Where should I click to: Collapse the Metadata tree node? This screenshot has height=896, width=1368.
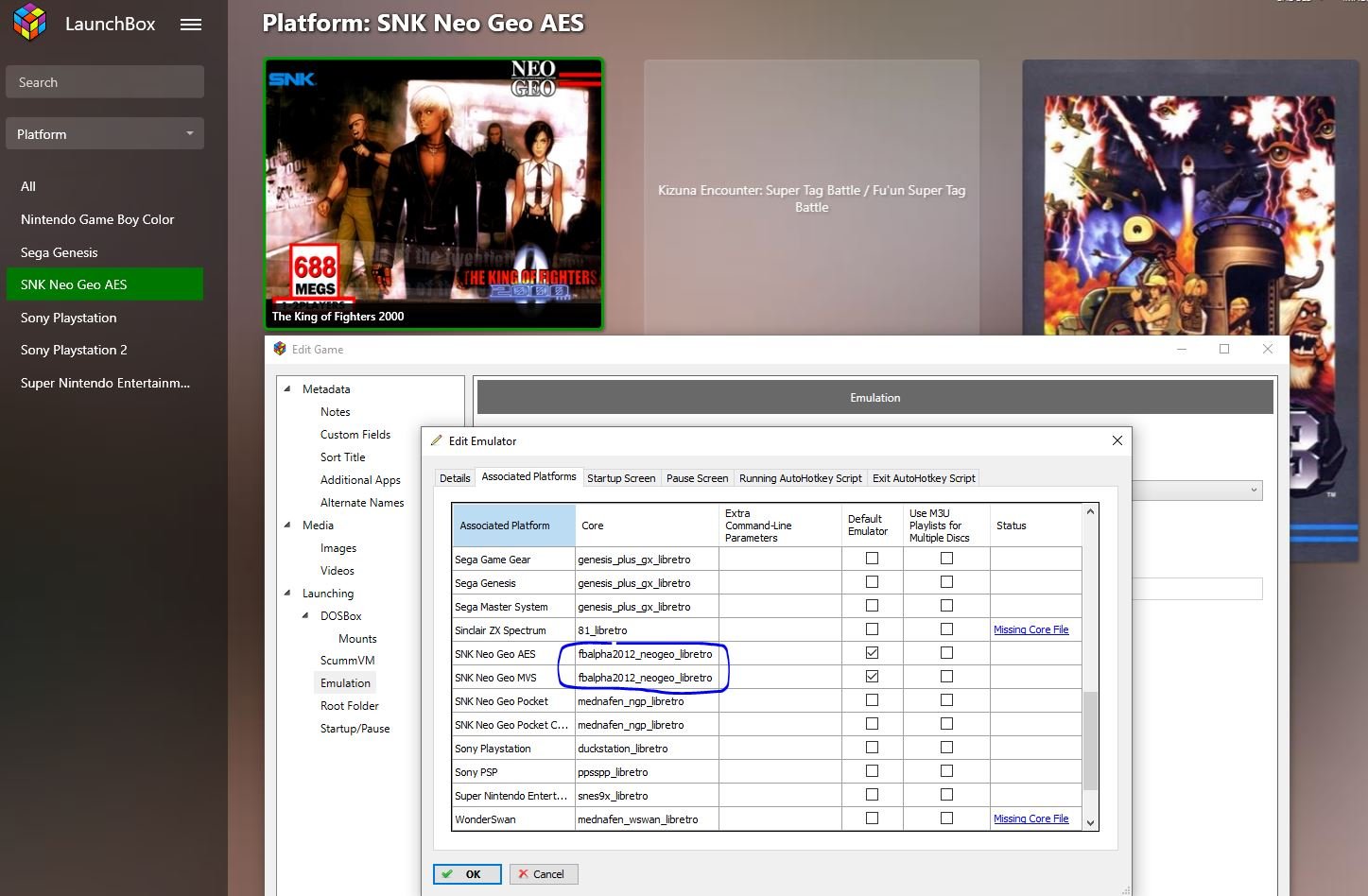[x=287, y=388]
